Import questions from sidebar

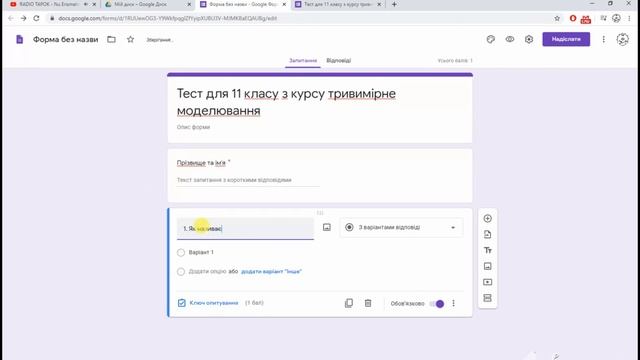click(487, 234)
